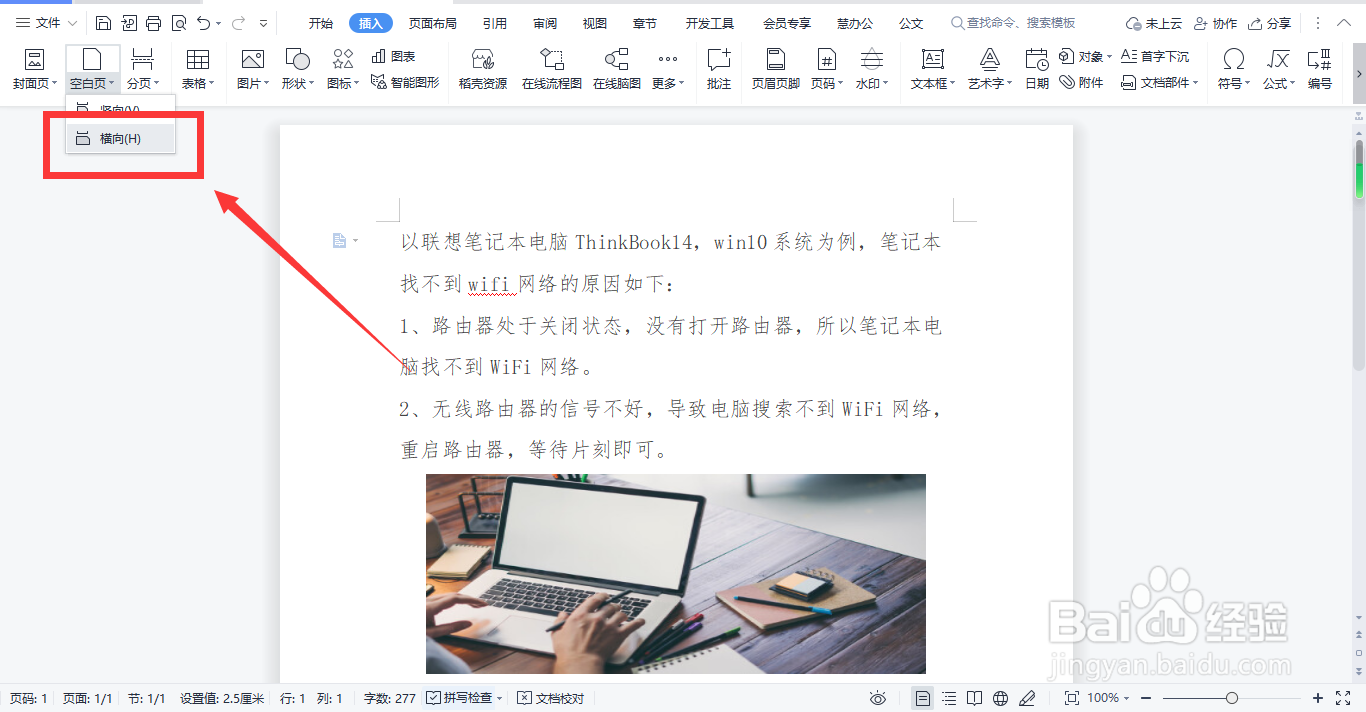1366x712 pixels.
Task: Switch to outline view
Action: pos(949,698)
